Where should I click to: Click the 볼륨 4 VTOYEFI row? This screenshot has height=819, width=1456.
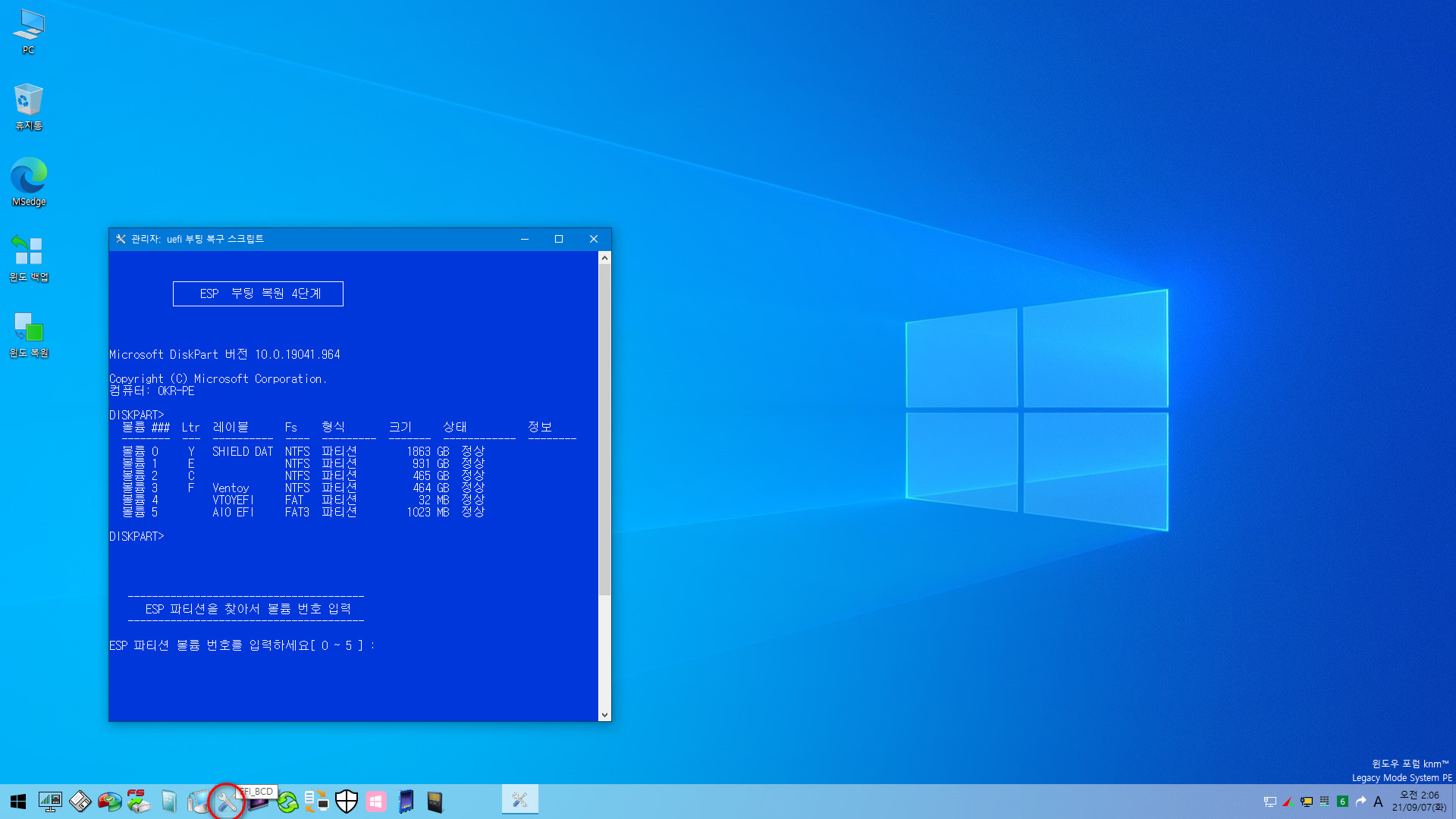[x=303, y=500]
